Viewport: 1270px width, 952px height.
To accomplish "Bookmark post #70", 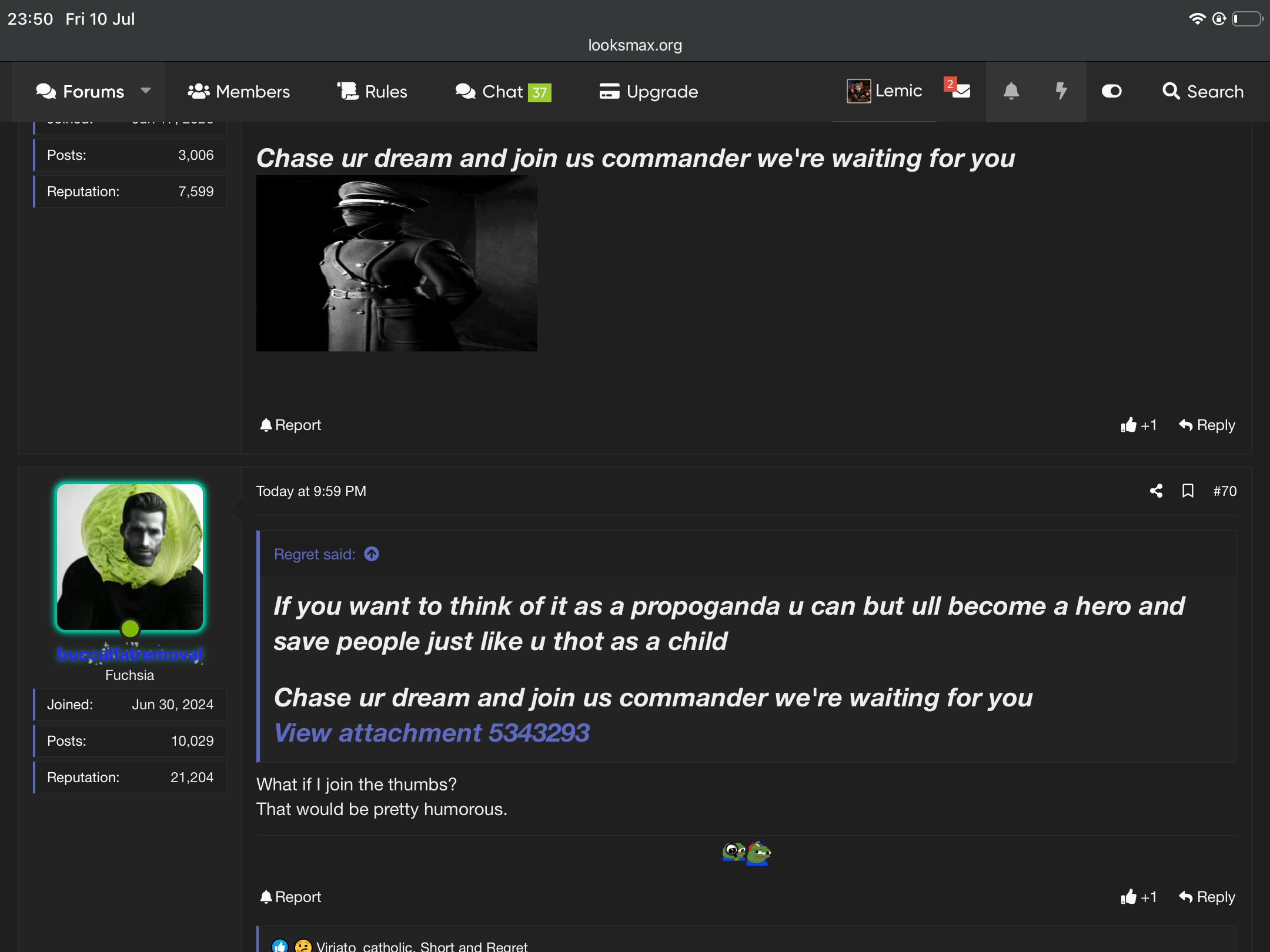I will [1188, 491].
